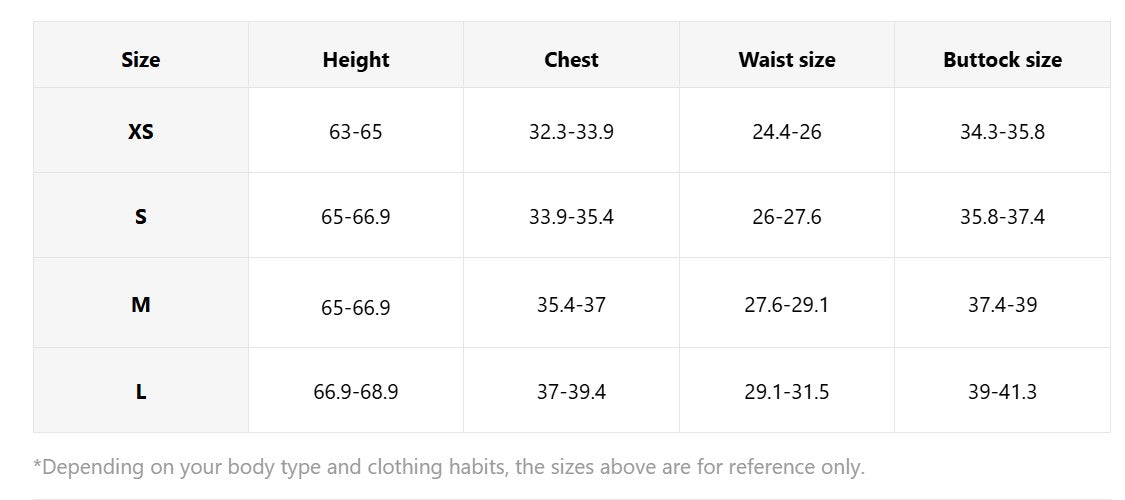Select the XS size row label
Viewport: 1125px width, 500px height.
pyautogui.click(x=141, y=131)
